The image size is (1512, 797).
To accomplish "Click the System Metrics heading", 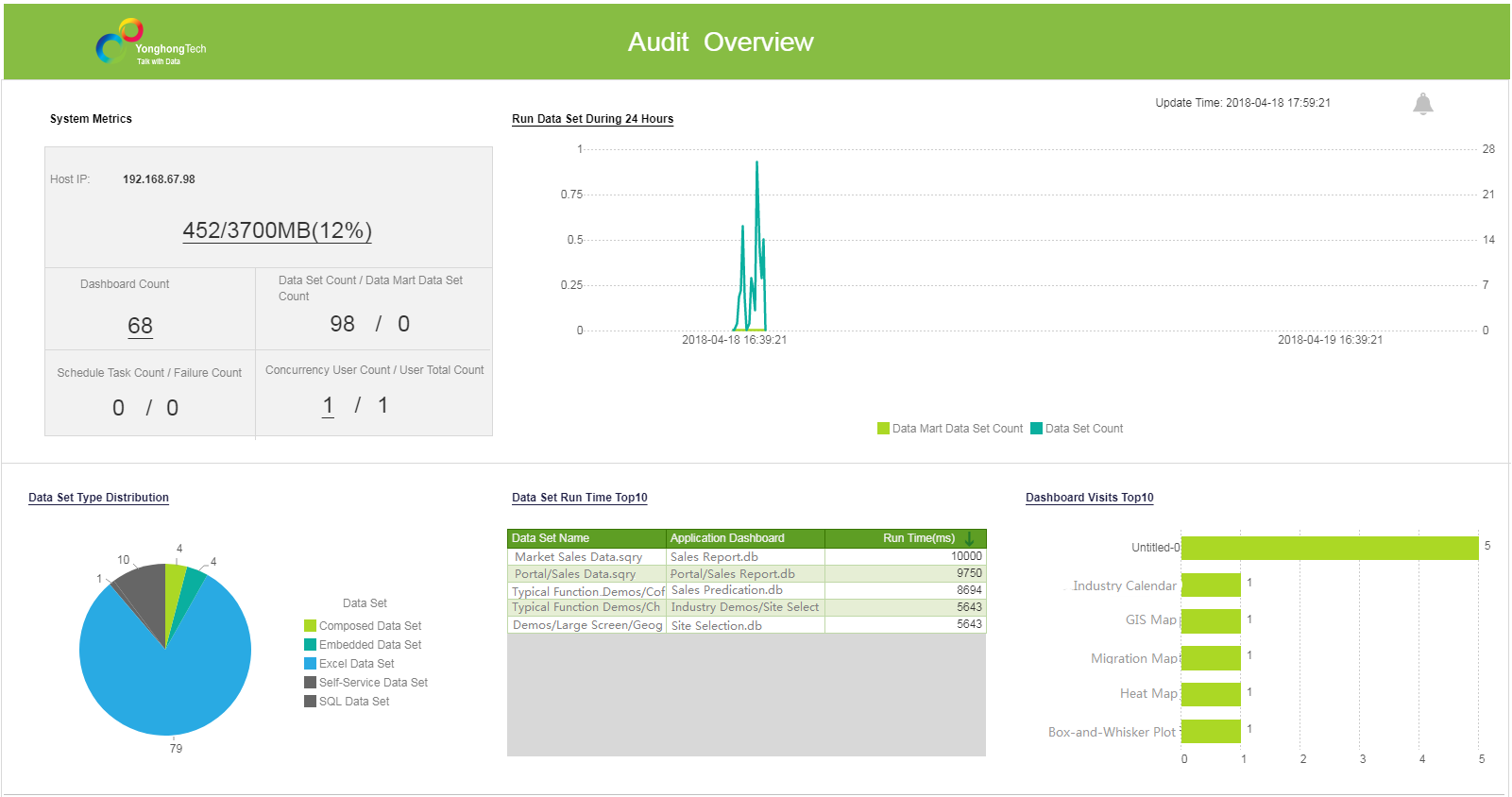I will pos(91,119).
